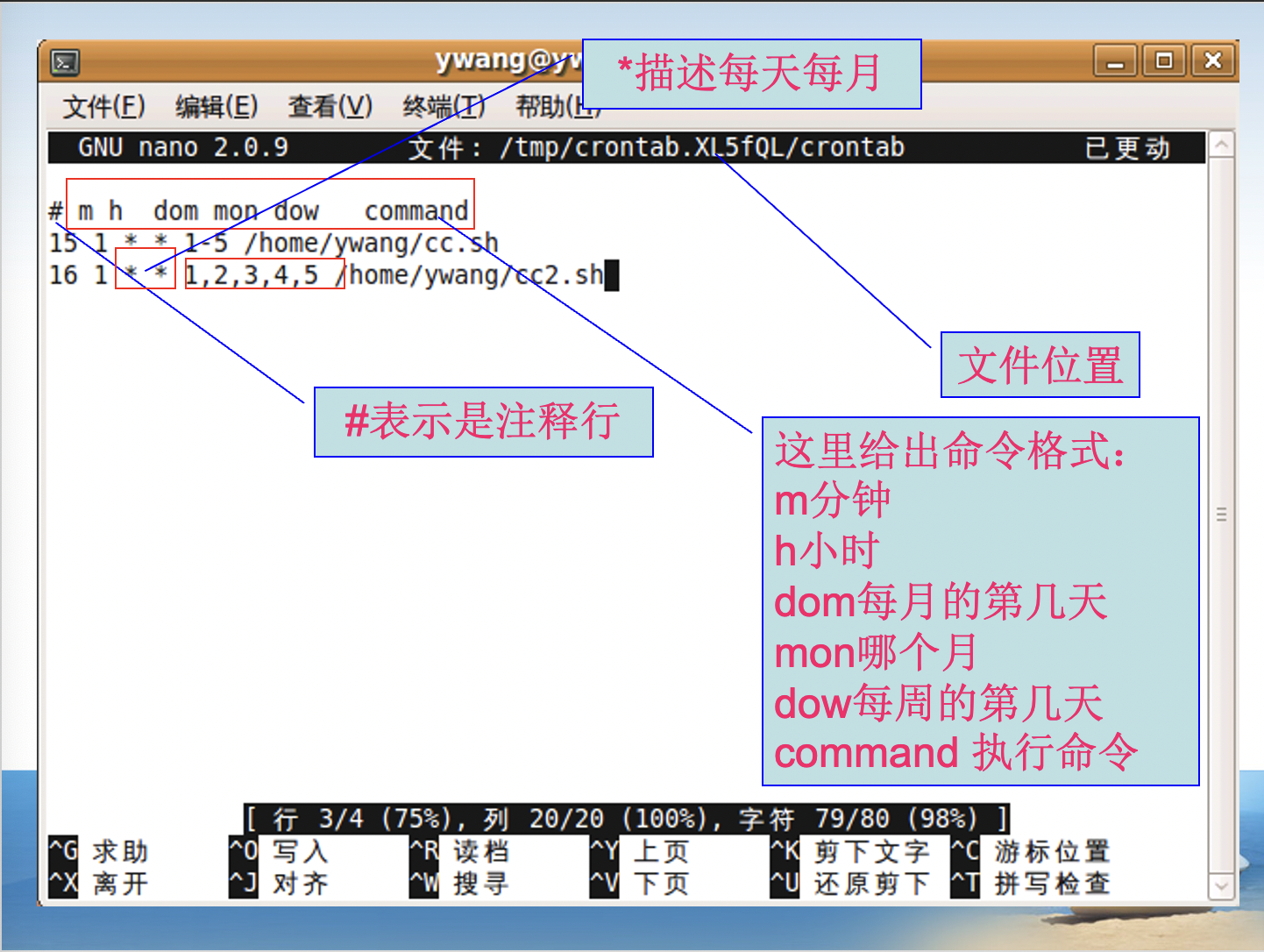The height and width of the screenshot is (952, 1264).
Task: Open the 编辑(E) menu
Action: (217, 107)
